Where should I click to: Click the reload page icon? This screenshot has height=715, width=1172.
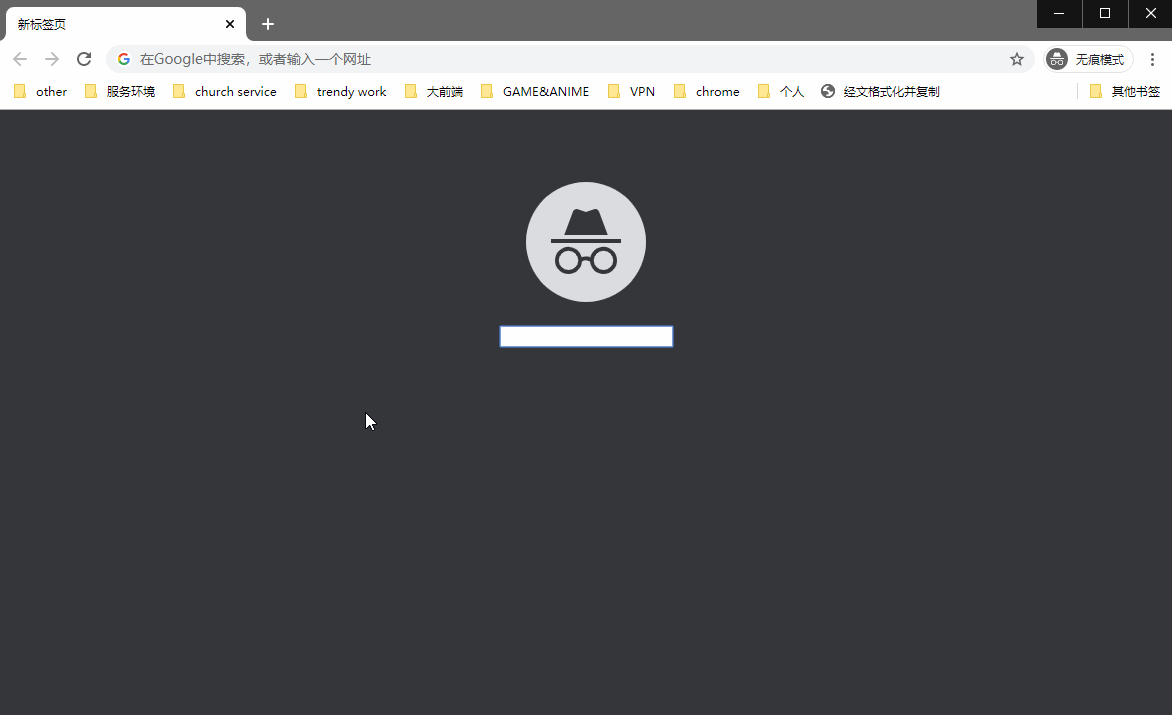[x=84, y=59]
